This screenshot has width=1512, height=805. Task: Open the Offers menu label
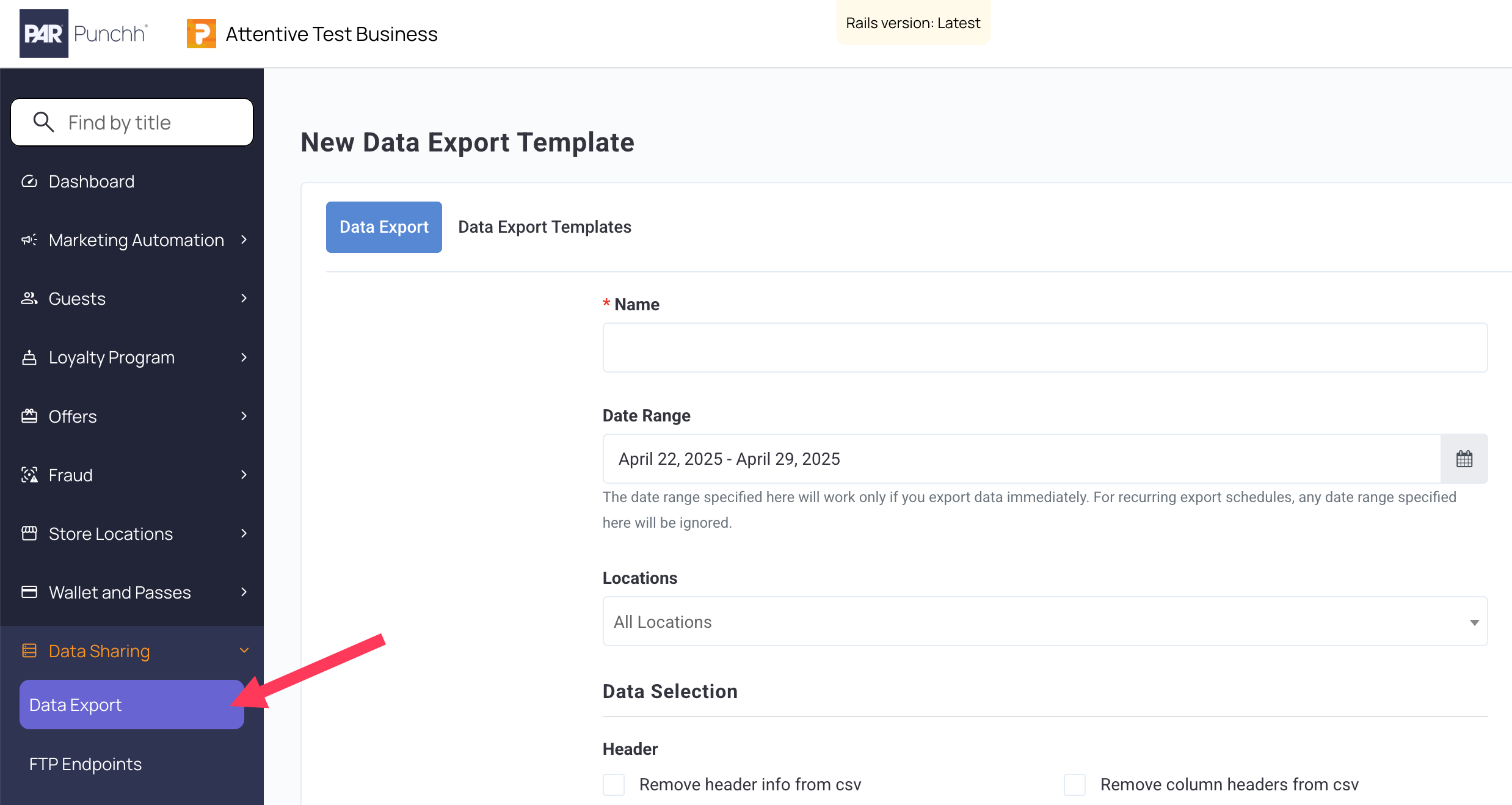click(x=73, y=416)
